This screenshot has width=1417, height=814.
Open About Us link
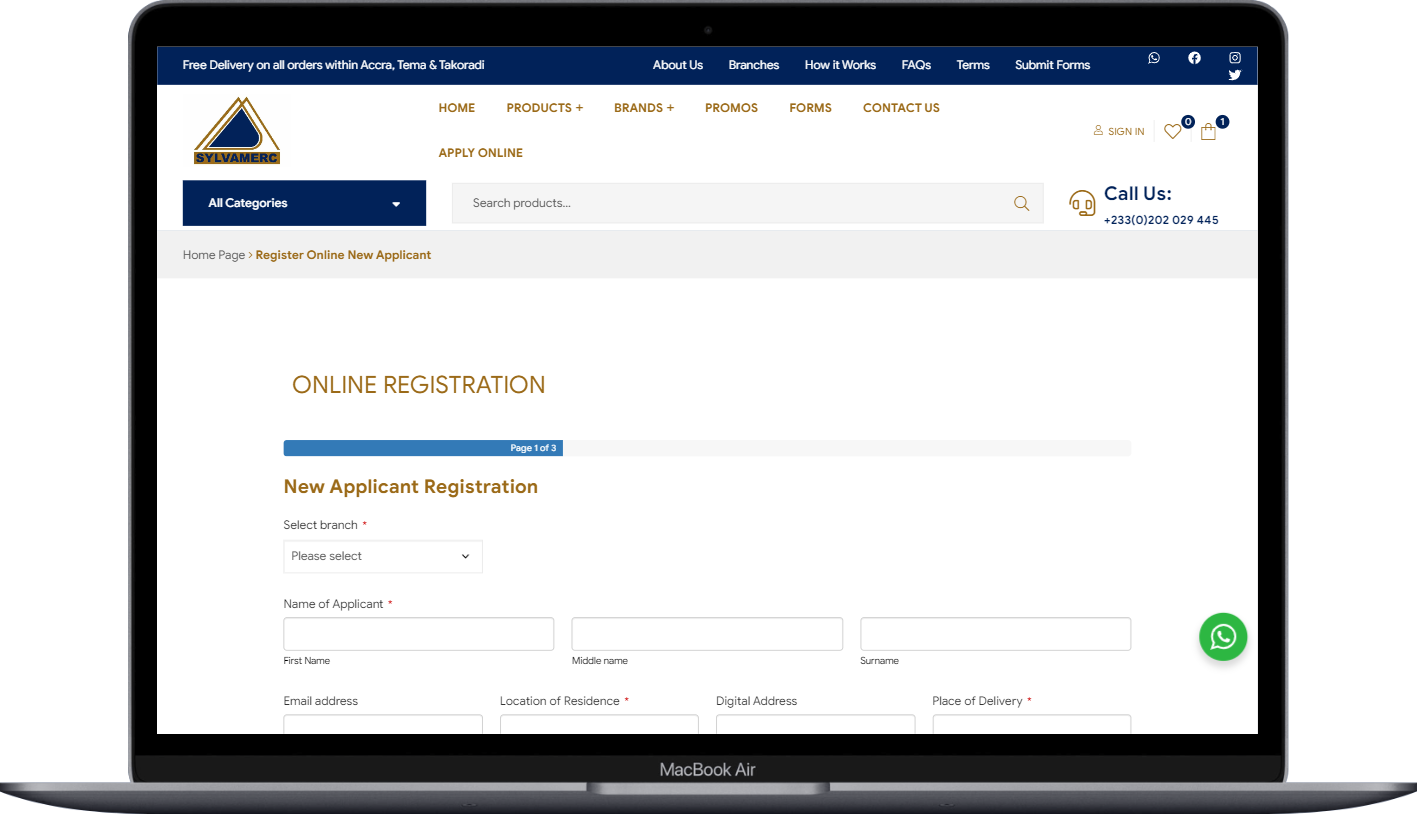678,65
